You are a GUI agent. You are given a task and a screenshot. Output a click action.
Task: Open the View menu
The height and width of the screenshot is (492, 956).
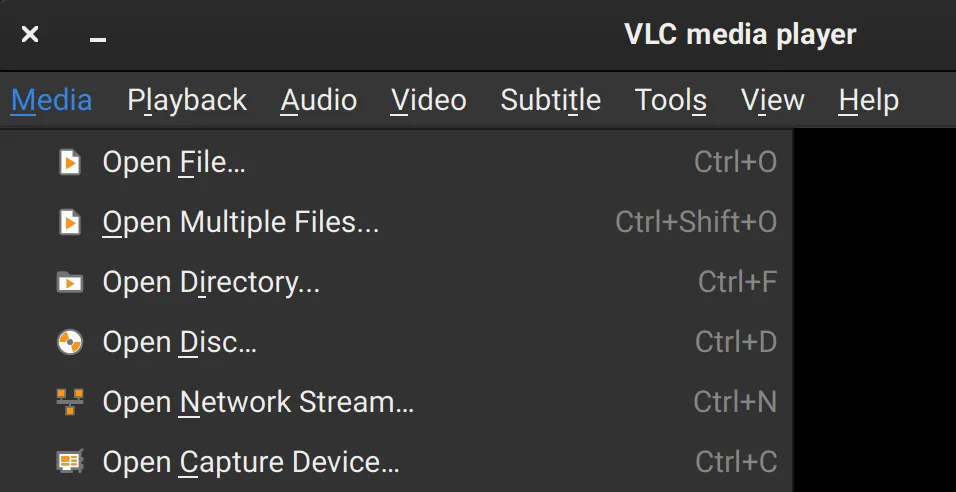pos(773,100)
